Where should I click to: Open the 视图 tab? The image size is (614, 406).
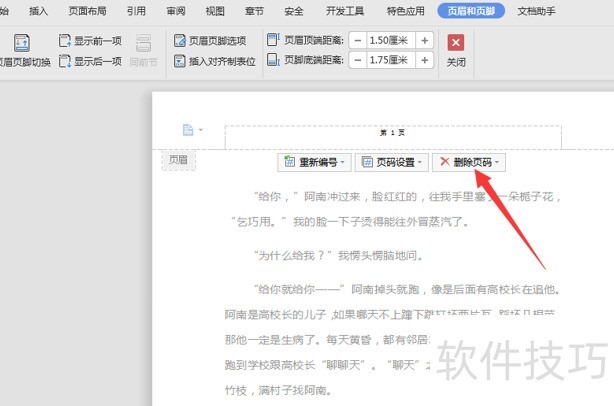[x=215, y=11]
